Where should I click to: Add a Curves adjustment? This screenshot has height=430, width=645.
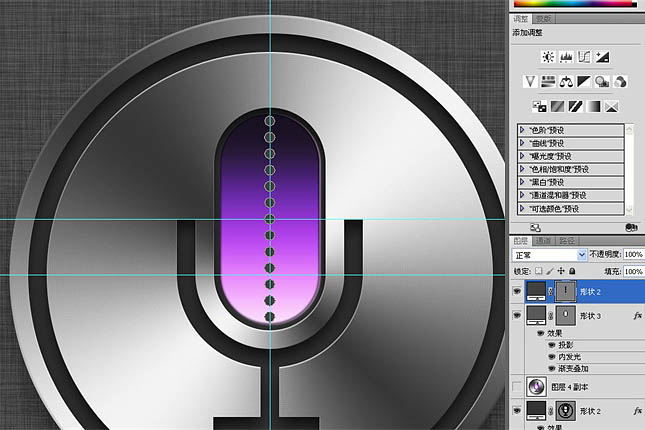584,57
